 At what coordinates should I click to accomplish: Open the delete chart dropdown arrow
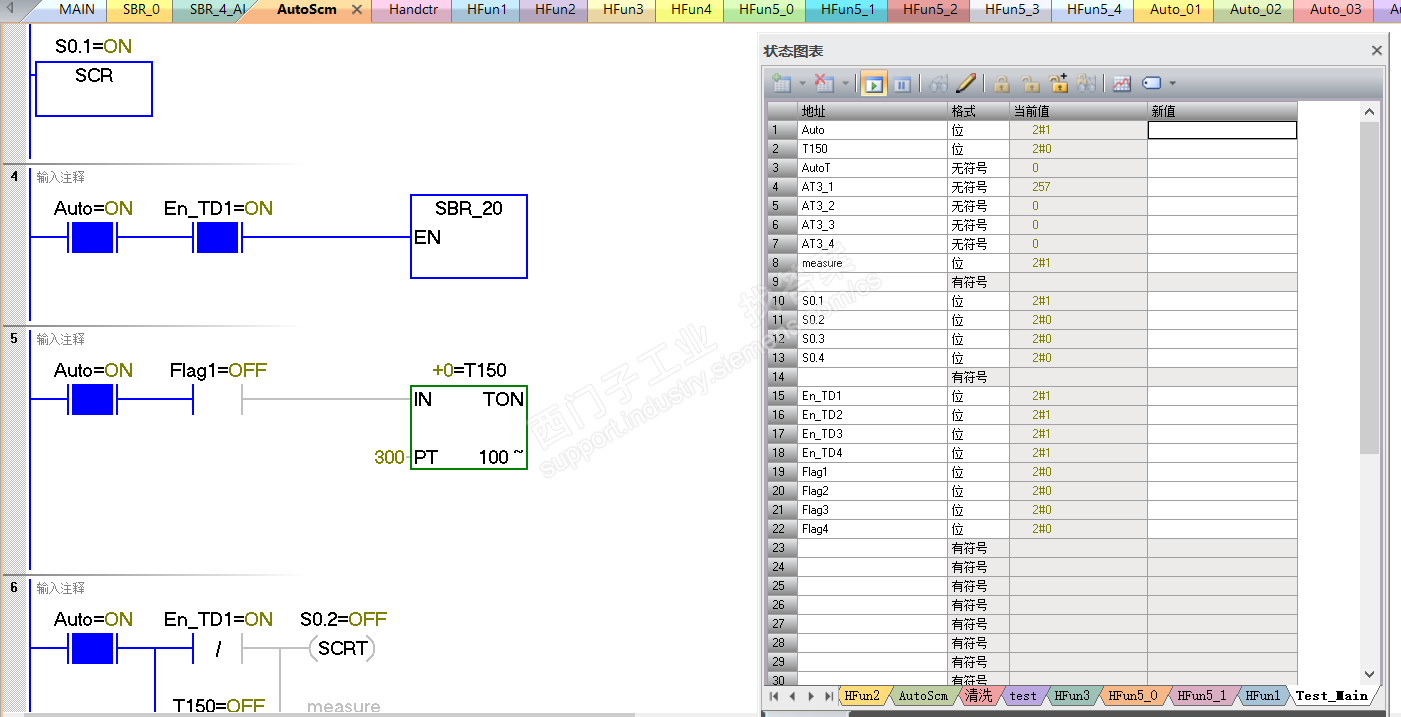(845, 84)
